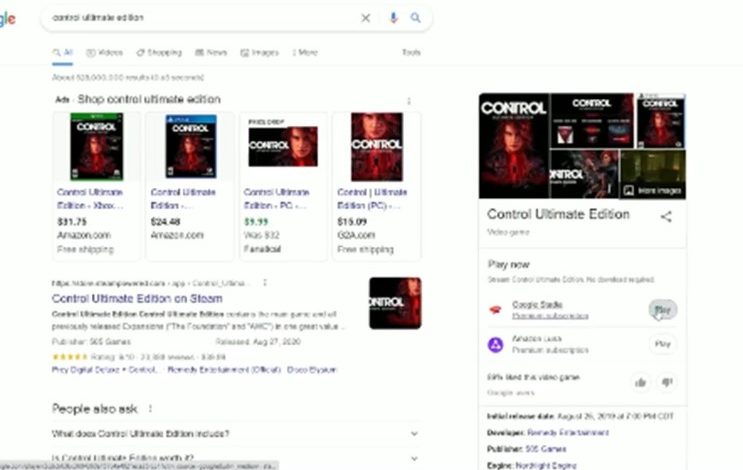
Task: Expand 'What does Control Ultimate Edition include?'
Action: point(236,434)
